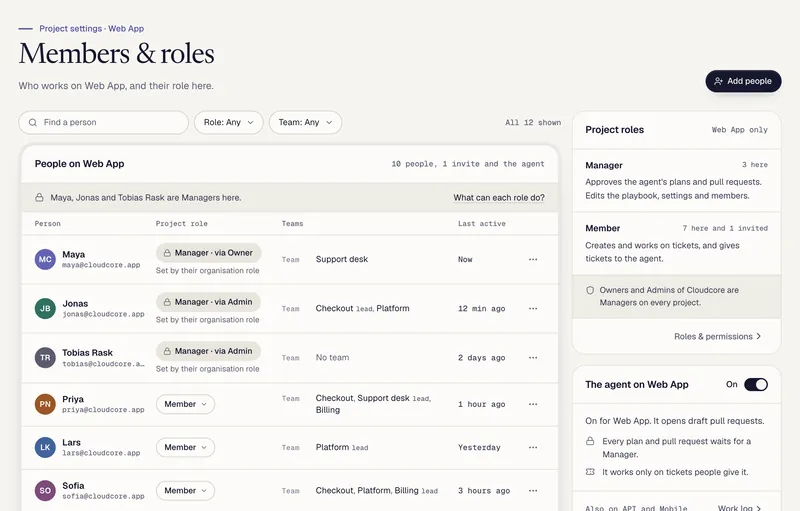Click ticket icon beside 'It works only on tickets'
This screenshot has width=800, height=511.
click(x=590, y=472)
